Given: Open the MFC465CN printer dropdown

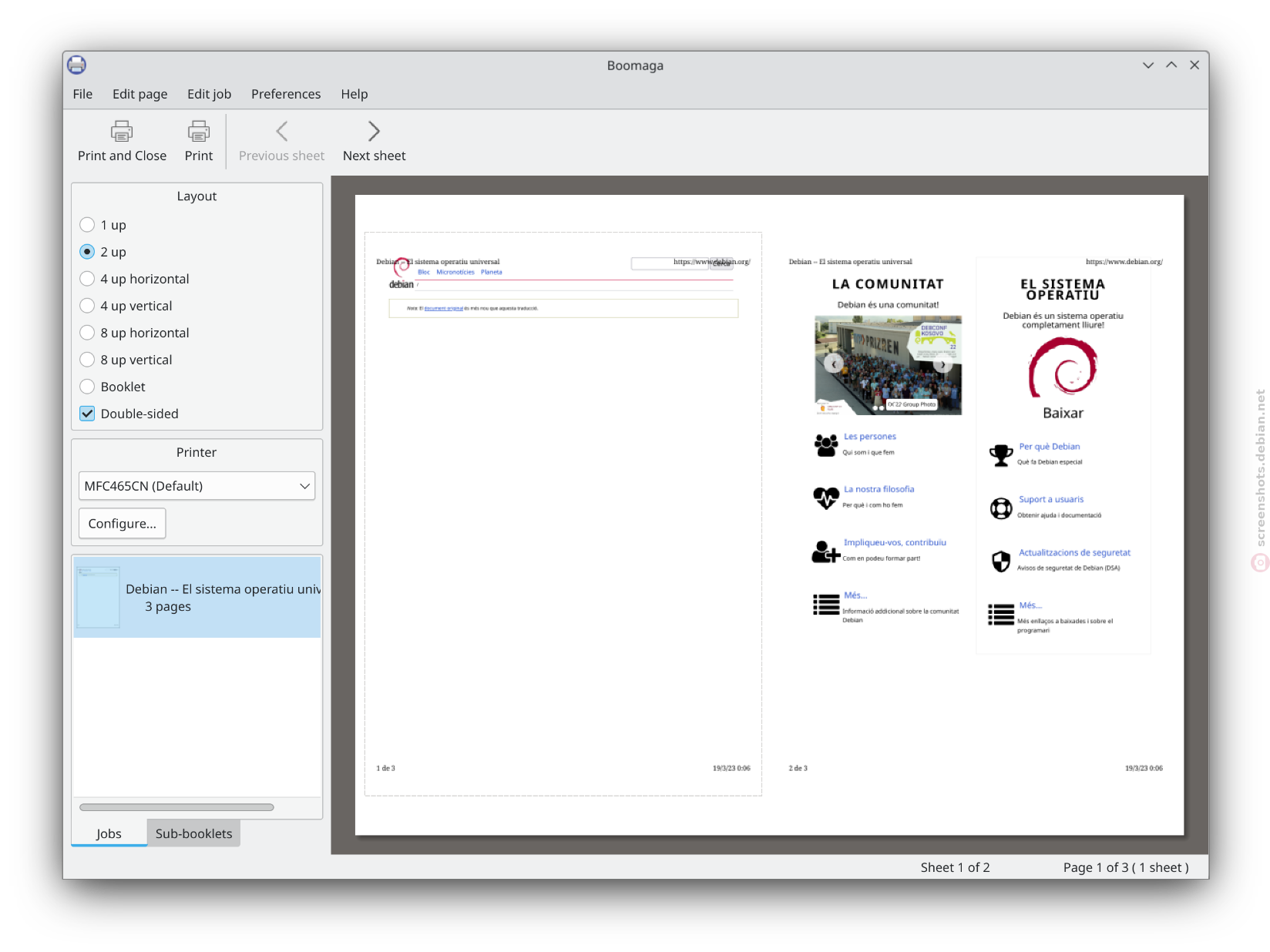Looking at the screenshot, I should (x=197, y=486).
